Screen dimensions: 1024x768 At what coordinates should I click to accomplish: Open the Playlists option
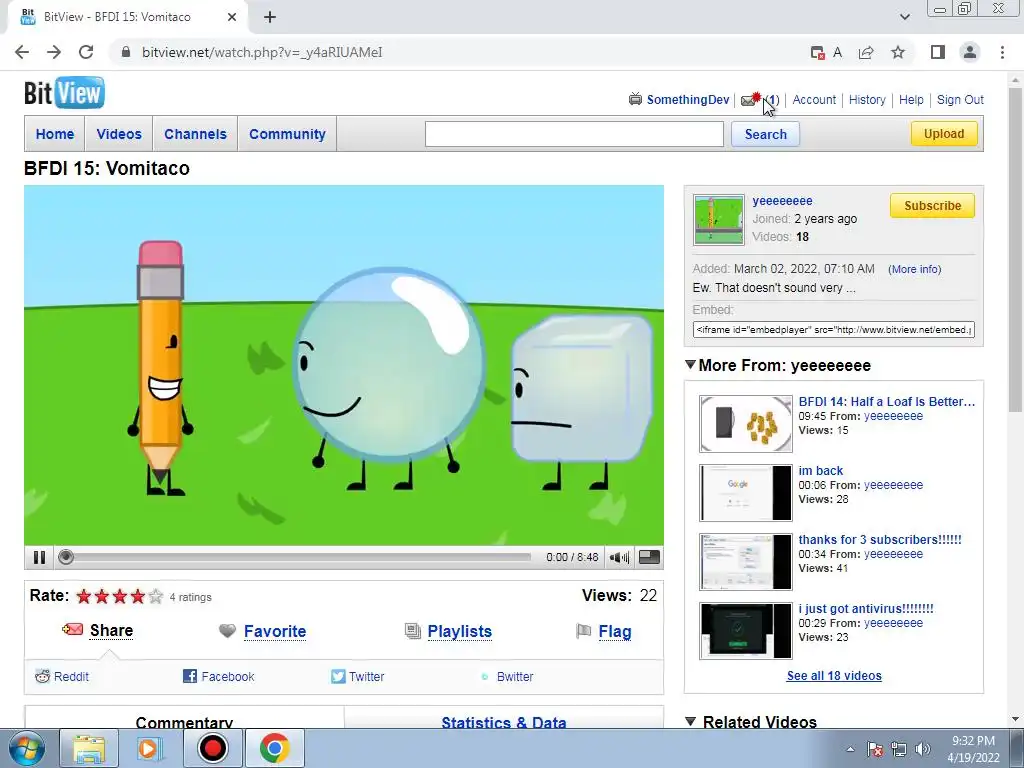click(x=460, y=632)
